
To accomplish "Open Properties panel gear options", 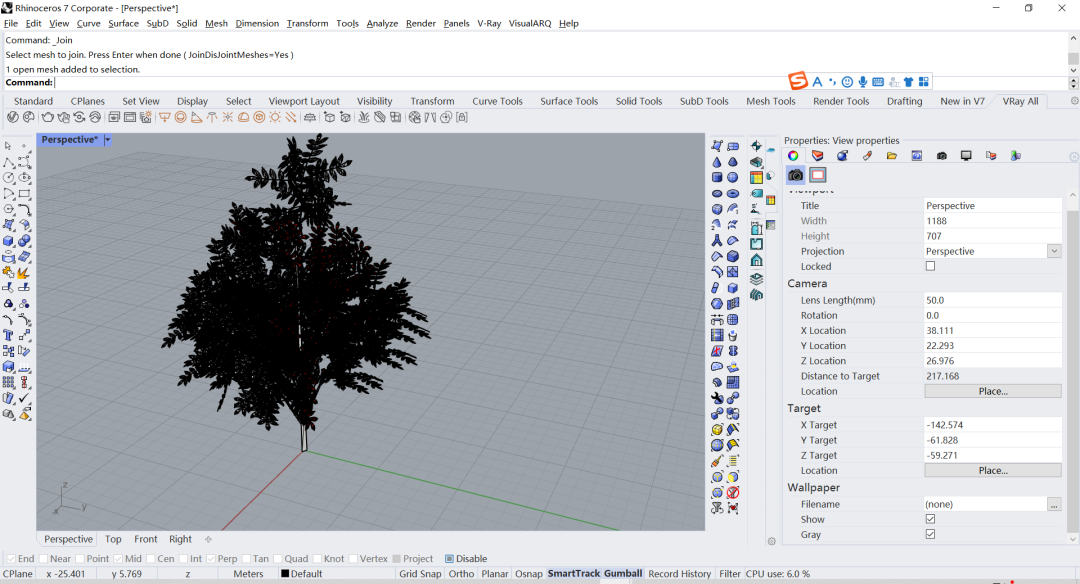I will (1074, 156).
